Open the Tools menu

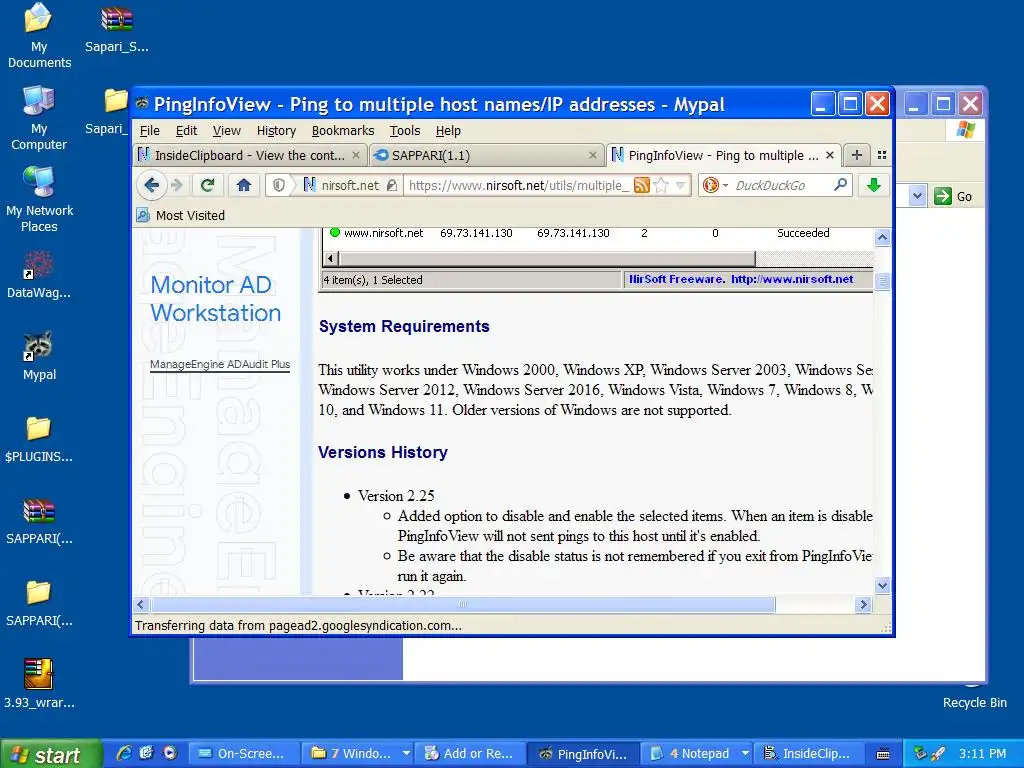pyautogui.click(x=405, y=131)
